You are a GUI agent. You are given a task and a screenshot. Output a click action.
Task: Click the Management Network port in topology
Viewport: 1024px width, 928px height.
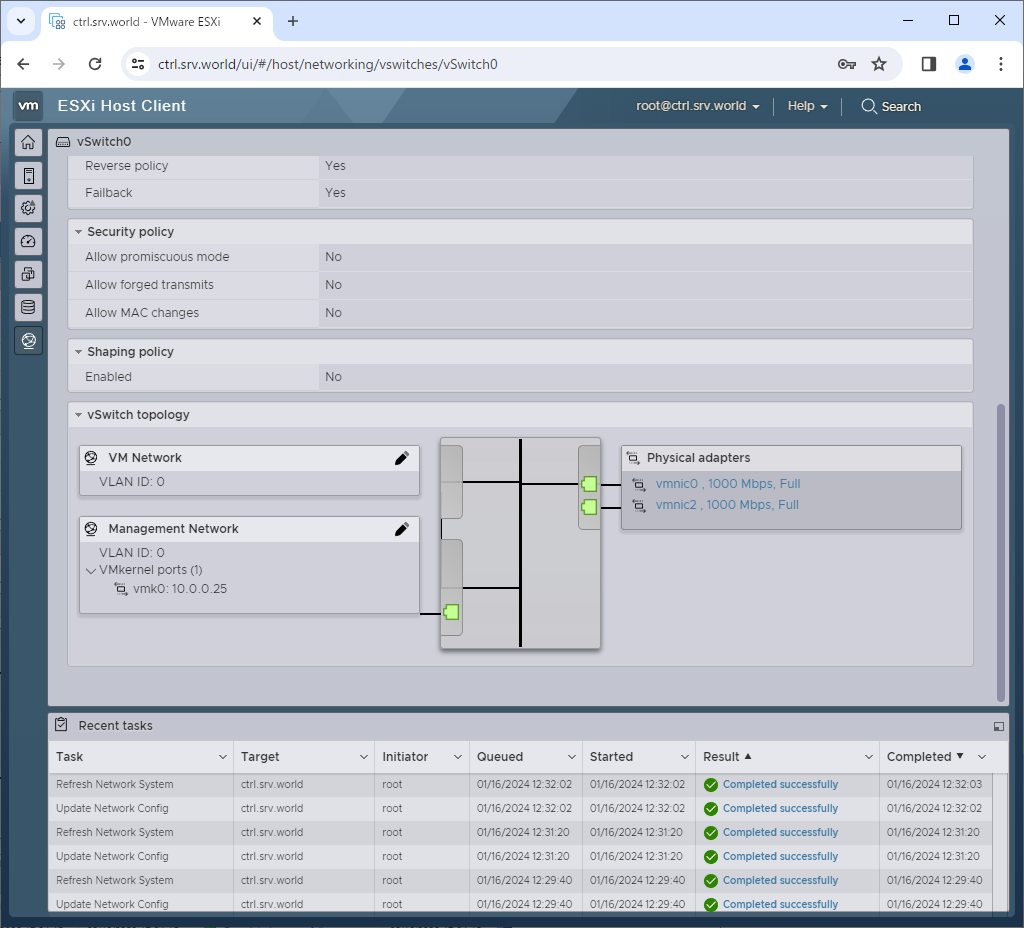(451, 613)
